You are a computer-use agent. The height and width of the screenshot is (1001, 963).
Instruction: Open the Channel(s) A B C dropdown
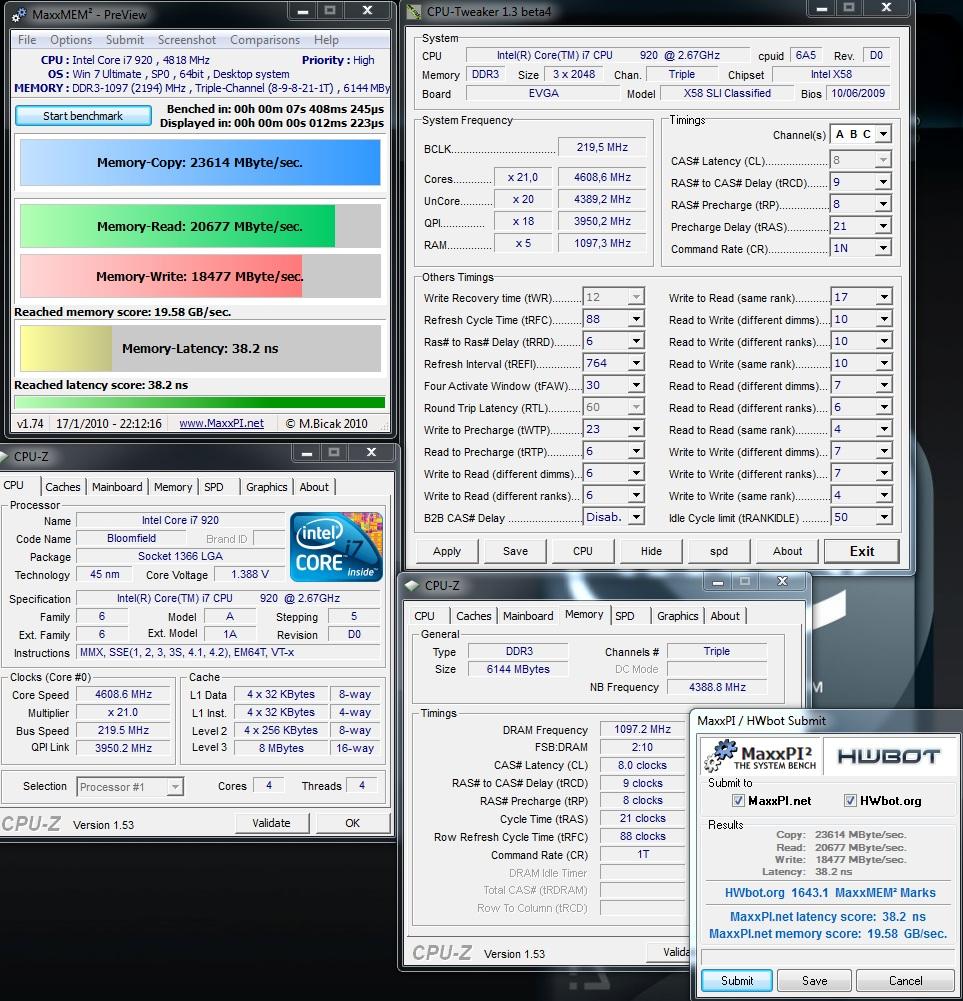883,135
